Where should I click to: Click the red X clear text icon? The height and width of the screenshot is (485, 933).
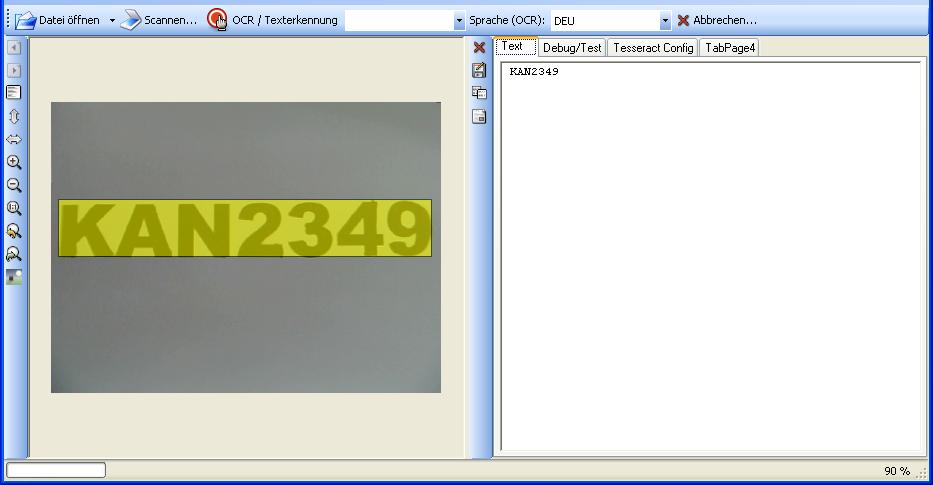tap(479, 48)
